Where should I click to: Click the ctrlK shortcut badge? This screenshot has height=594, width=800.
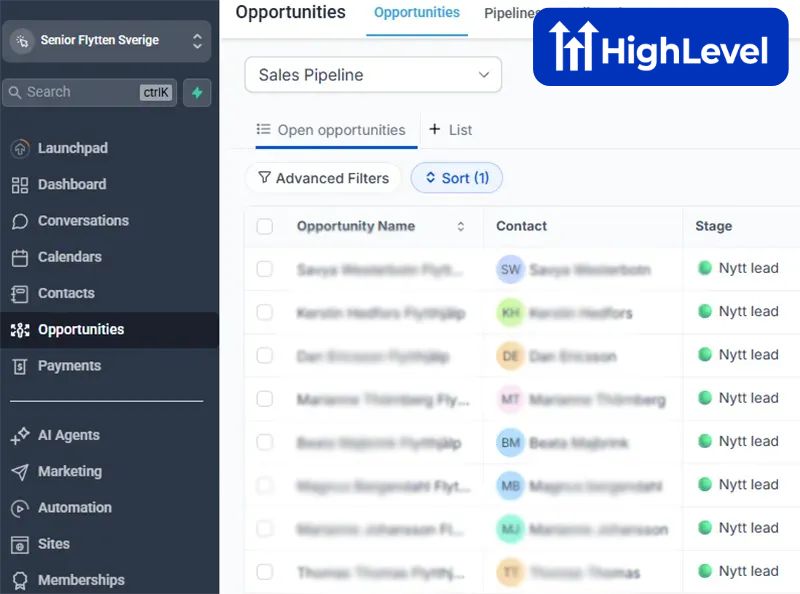(156, 92)
